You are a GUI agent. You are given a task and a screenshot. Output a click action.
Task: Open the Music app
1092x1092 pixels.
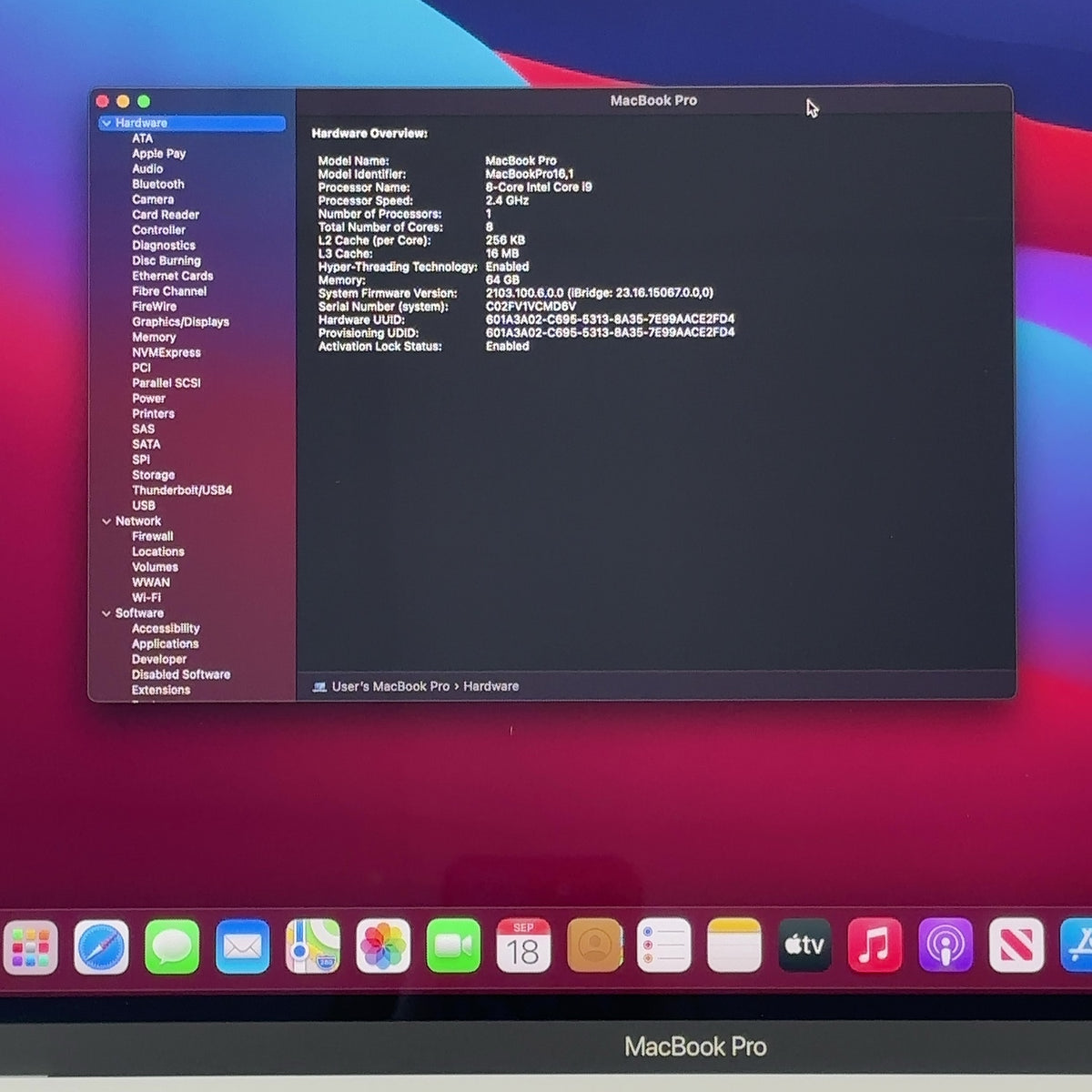[875, 946]
